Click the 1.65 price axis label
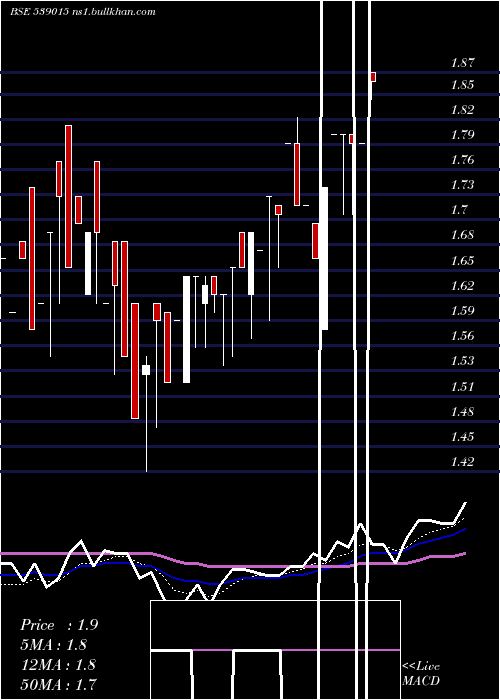This screenshot has width=500, height=700. click(462, 261)
